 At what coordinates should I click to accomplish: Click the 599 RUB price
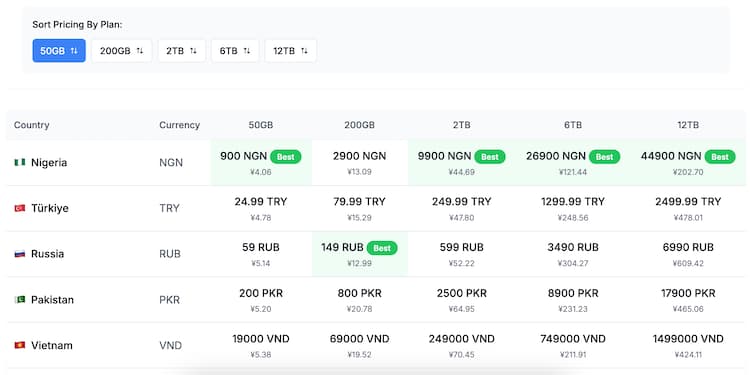(x=462, y=247)
